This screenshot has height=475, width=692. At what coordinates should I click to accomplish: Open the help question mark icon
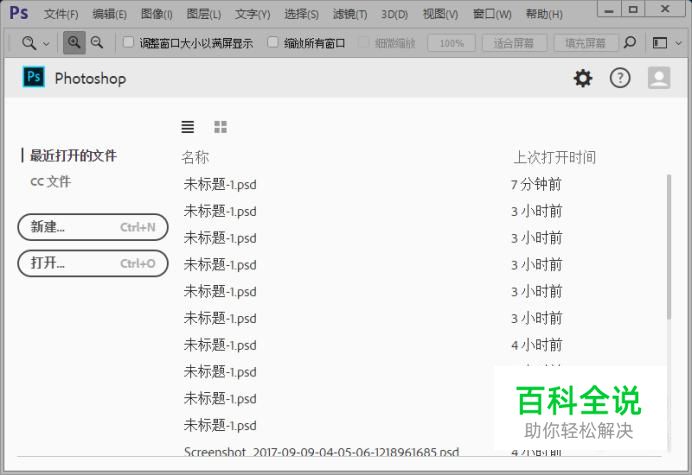click(620, 79)
